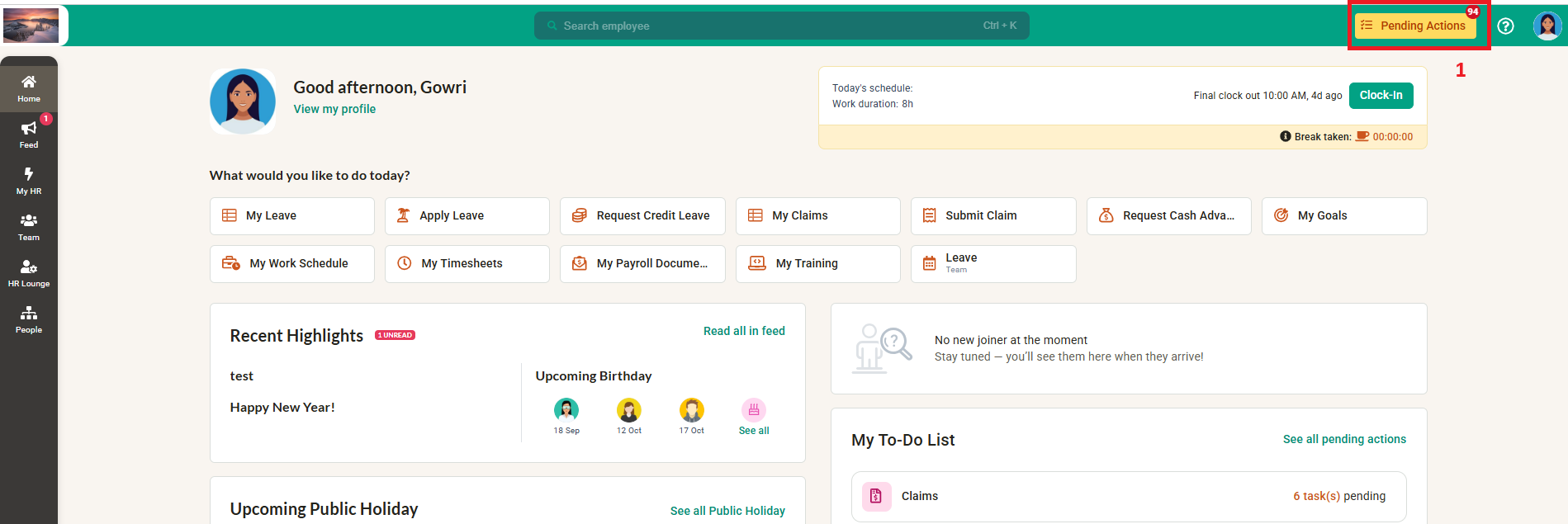
Task: Click the Leave Team calendar icon
Action: (930, 263)
